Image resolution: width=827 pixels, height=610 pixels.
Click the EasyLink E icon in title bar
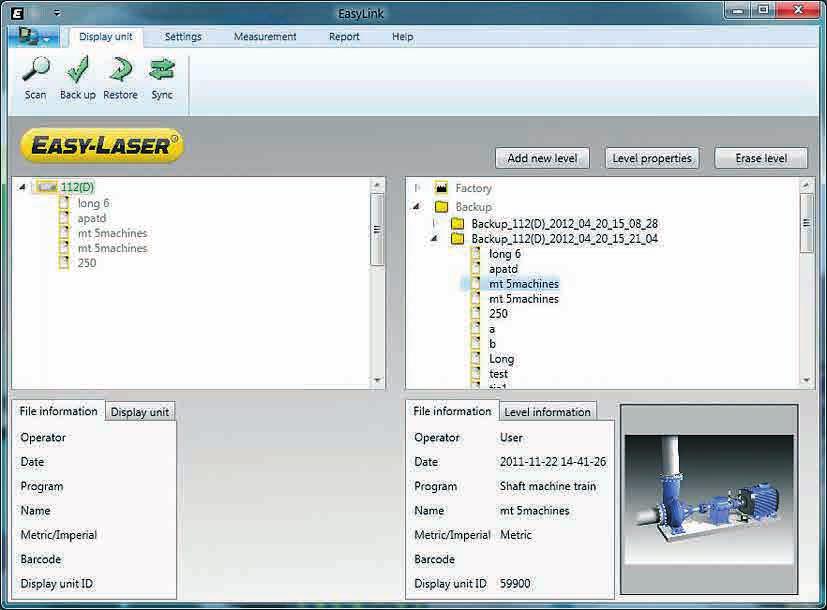[x=17, y=13]
